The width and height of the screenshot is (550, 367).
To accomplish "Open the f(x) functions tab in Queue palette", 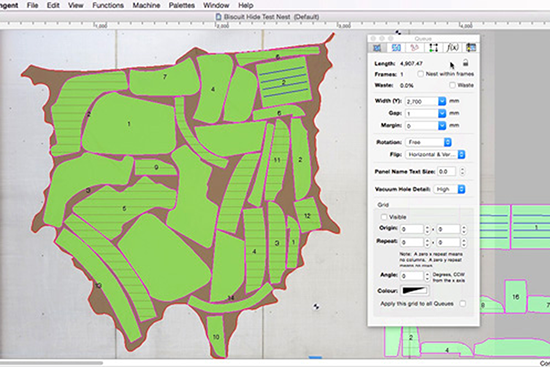I will pyautogui.click(x=452, y=48).
